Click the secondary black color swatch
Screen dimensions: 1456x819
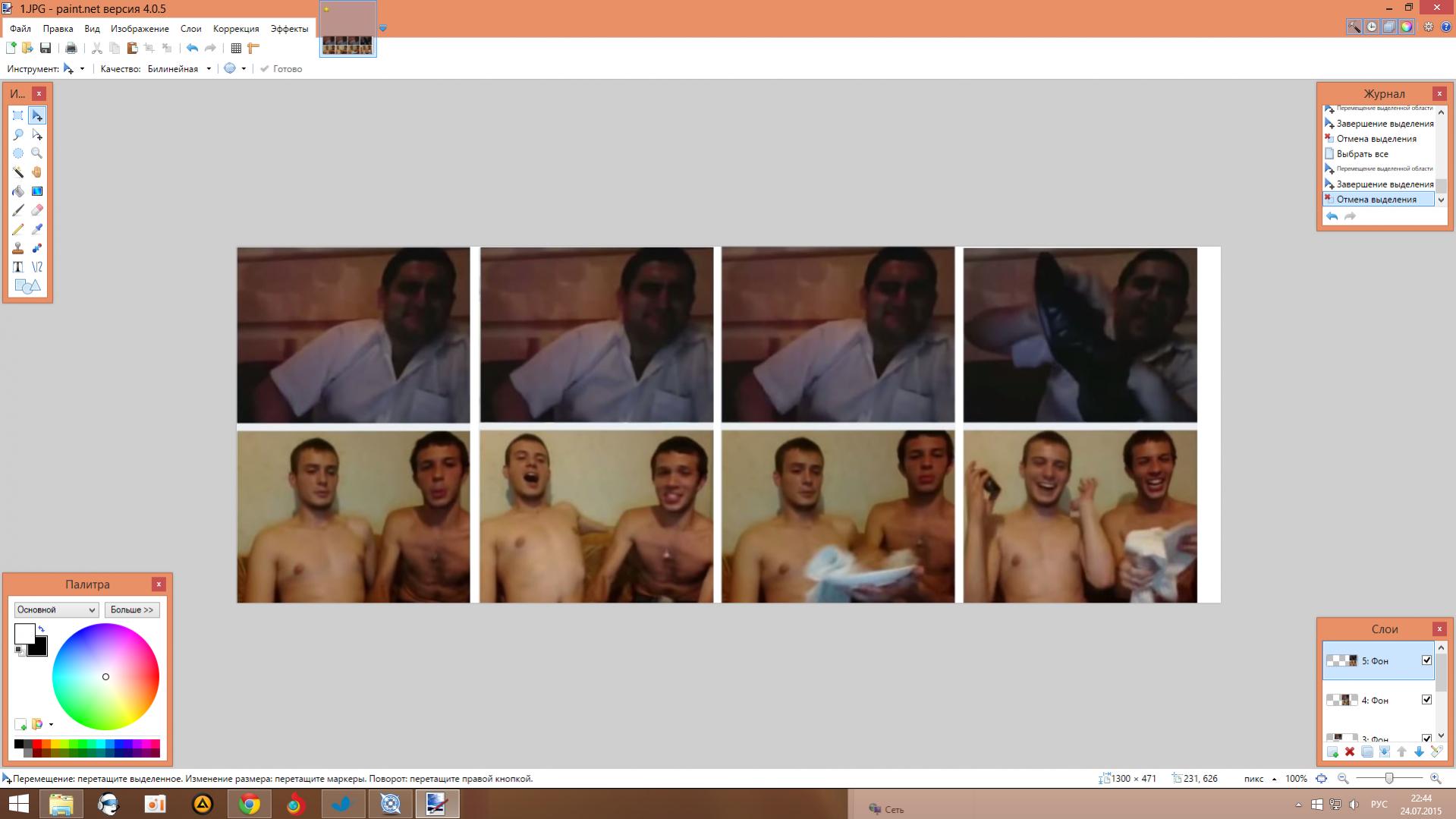pyautogui.click(x=38, y=647)
